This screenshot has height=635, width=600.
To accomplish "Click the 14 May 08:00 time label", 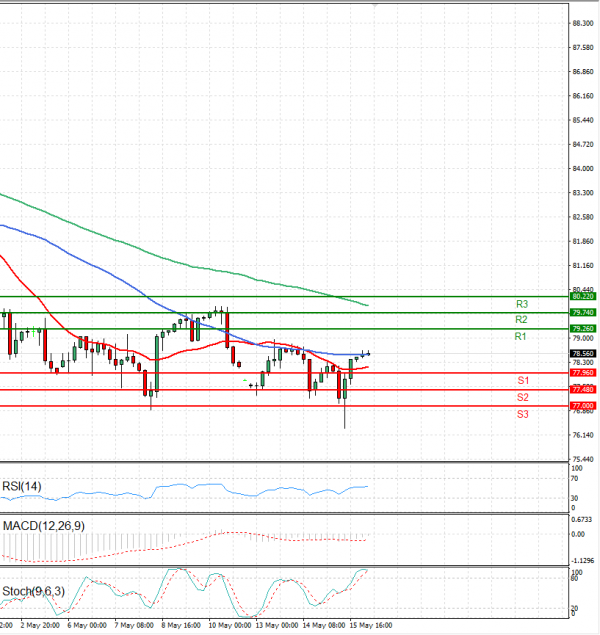I will [x=324, y=625].
